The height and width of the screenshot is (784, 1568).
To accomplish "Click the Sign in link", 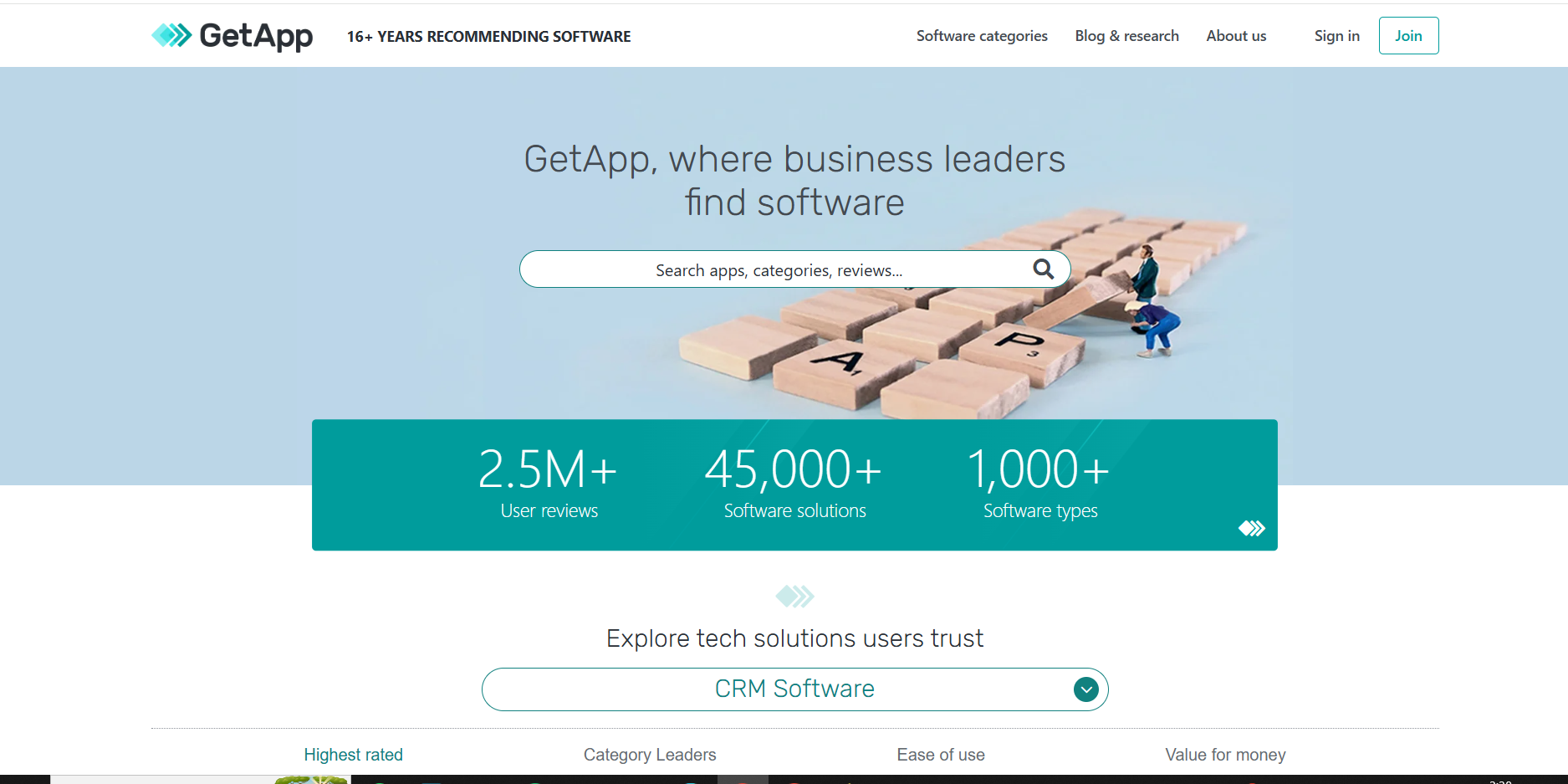I will click(1336, 36).
